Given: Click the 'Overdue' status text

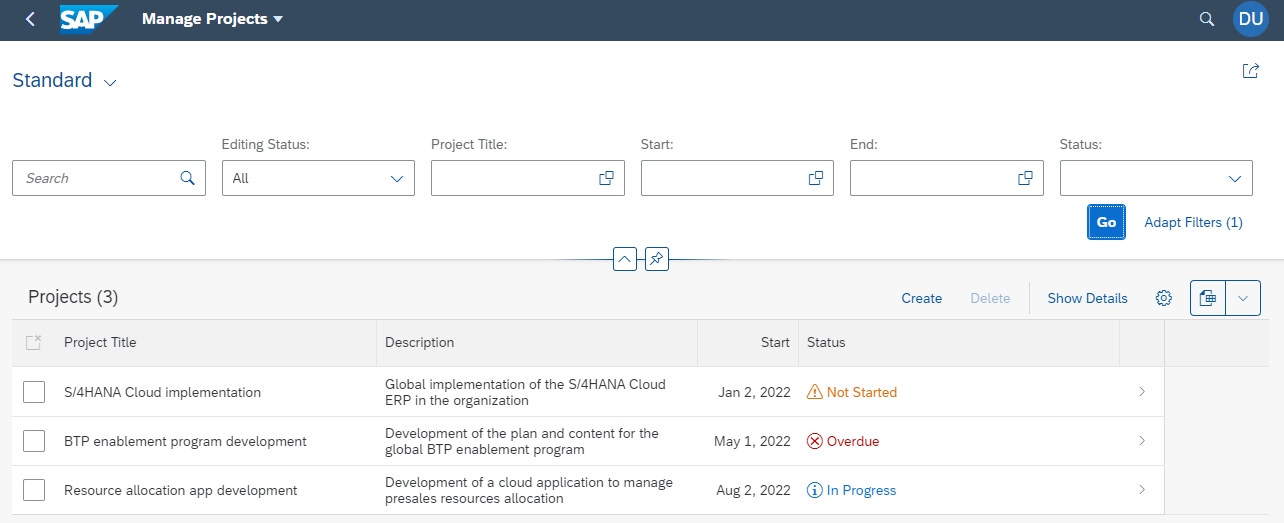Looking at the screenshot, I should [x=853, y=441].
